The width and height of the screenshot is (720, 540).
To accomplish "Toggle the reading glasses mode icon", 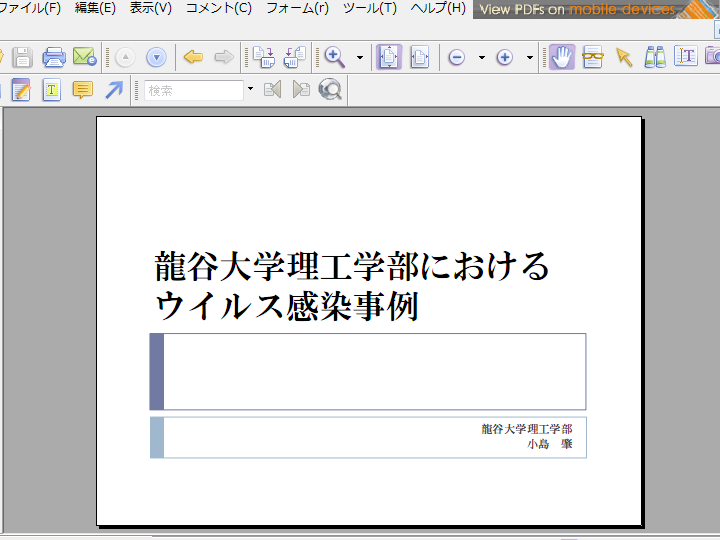I will 593,57.
